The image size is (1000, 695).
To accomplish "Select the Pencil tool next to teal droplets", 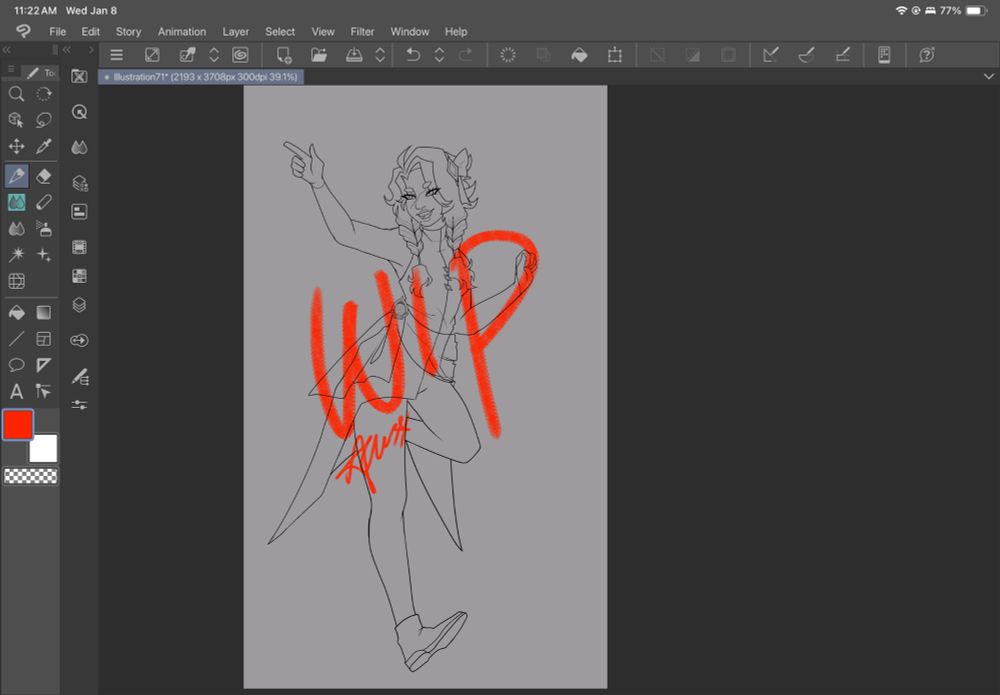I will [x=43, y=203].
